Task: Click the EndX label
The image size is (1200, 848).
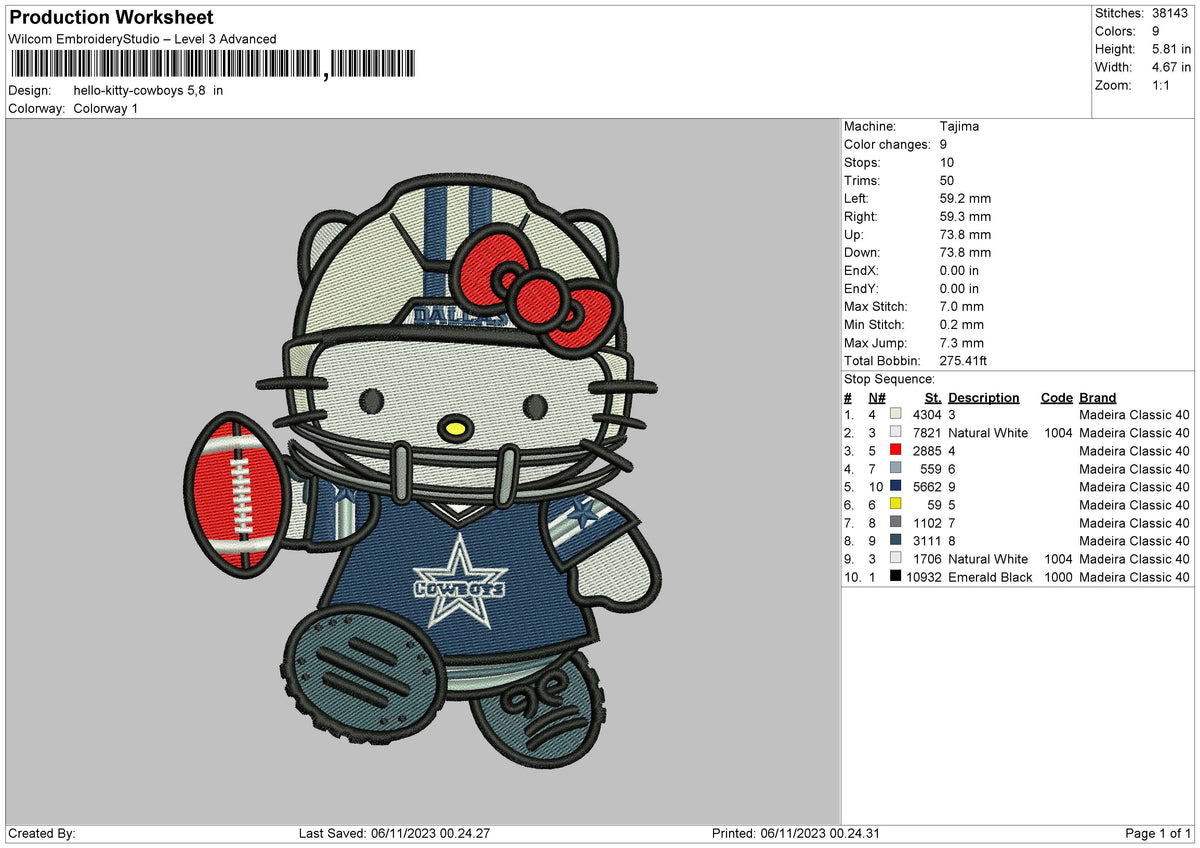Action: pos(862,271)
